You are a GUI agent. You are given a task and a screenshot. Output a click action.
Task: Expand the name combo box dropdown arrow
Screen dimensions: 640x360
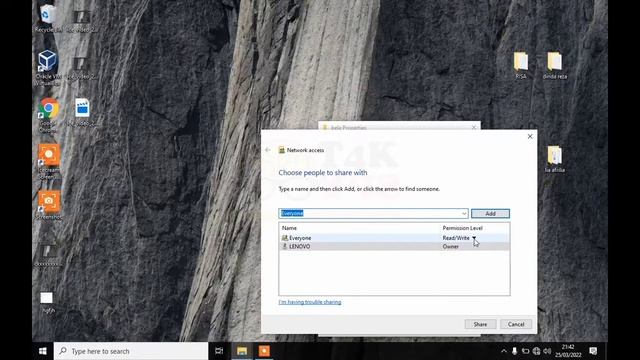(x=464, y=213)
